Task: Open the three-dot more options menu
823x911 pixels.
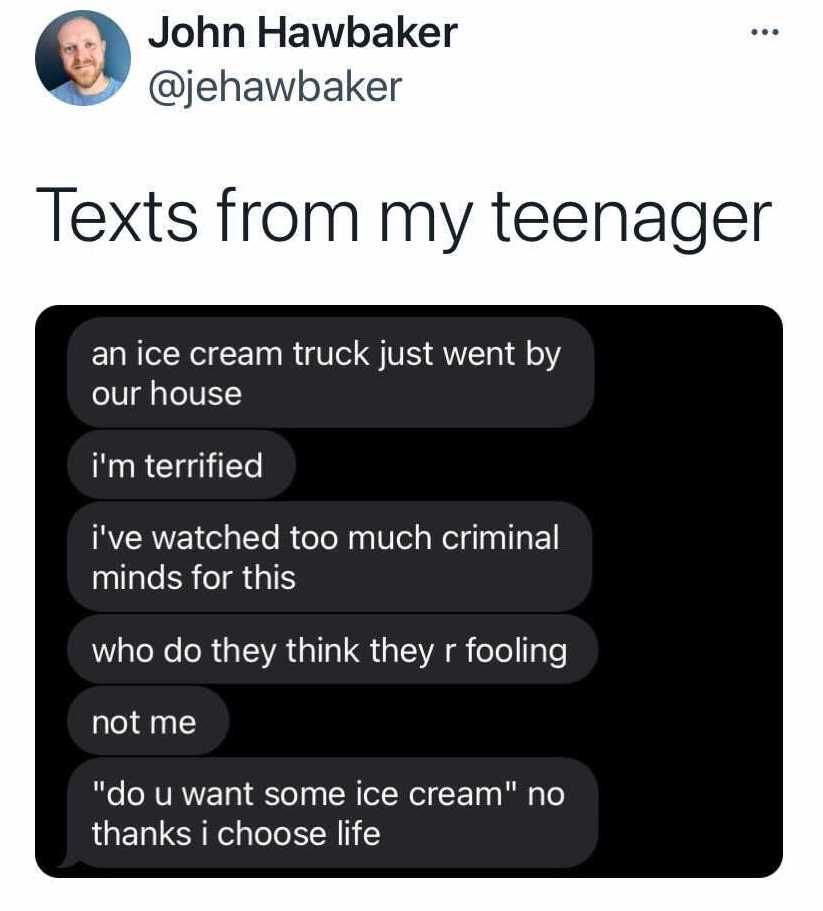Action: (x=764, y=33)
